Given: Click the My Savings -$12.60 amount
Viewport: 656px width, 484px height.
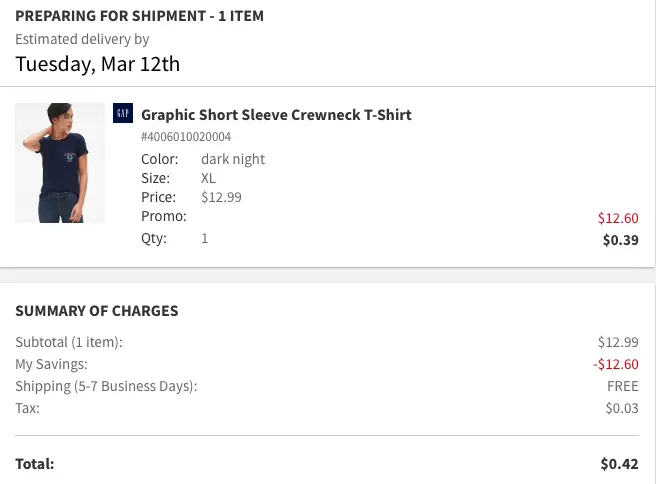Looking at the screenshot, I should click(615, 364).
